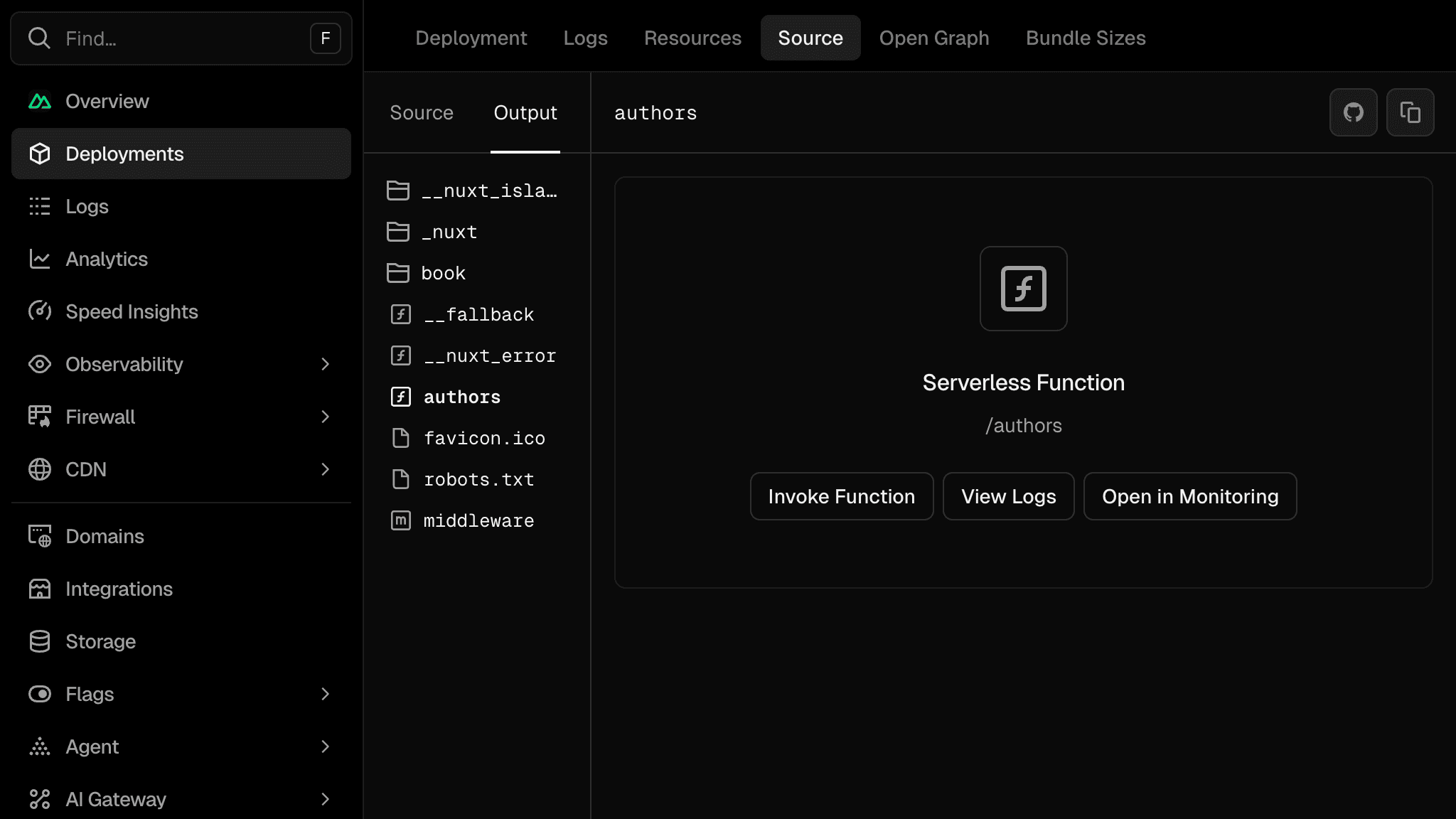Click the Invoke Function button
1456x819 pixels.
[x=841, y=496]
